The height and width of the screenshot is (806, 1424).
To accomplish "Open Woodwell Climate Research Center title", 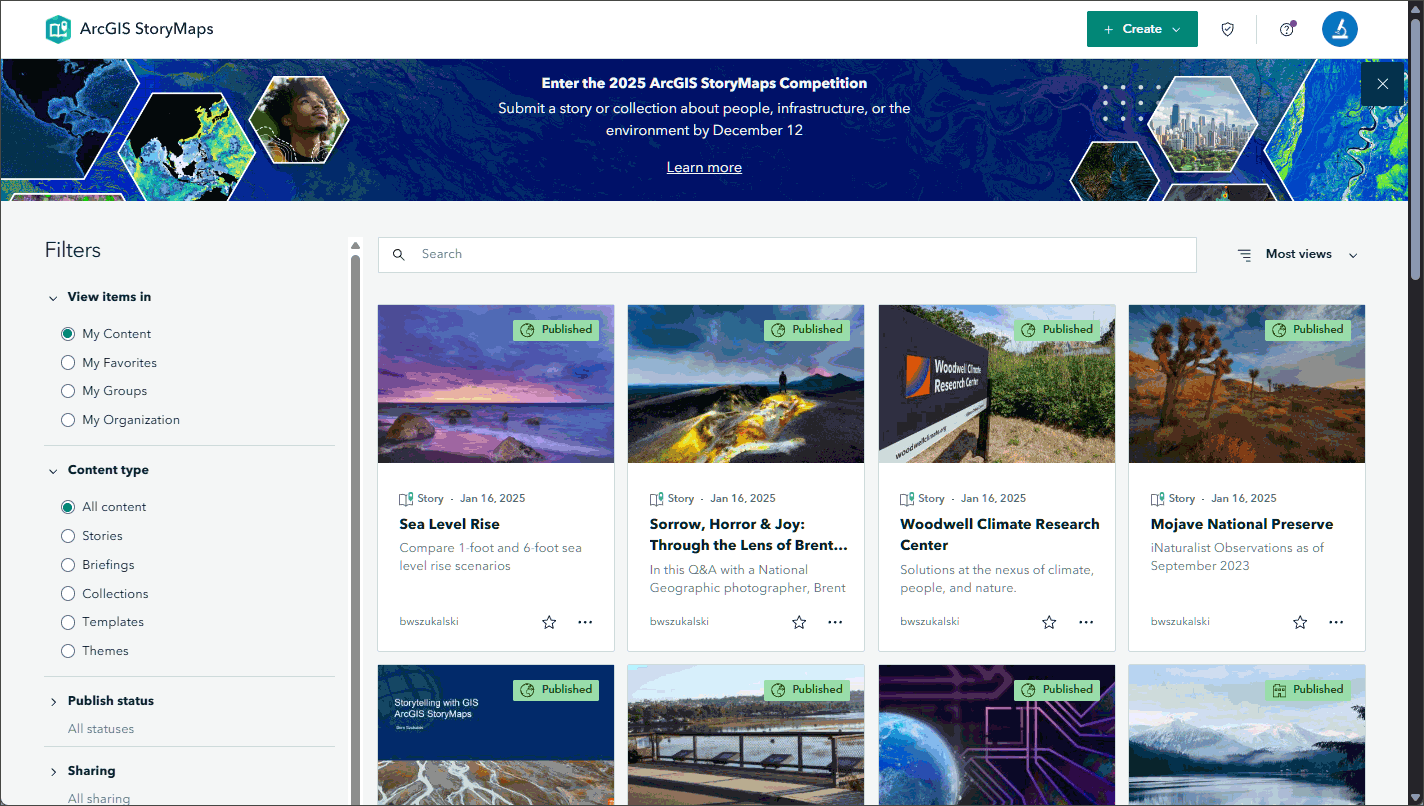I will [999, 535].
